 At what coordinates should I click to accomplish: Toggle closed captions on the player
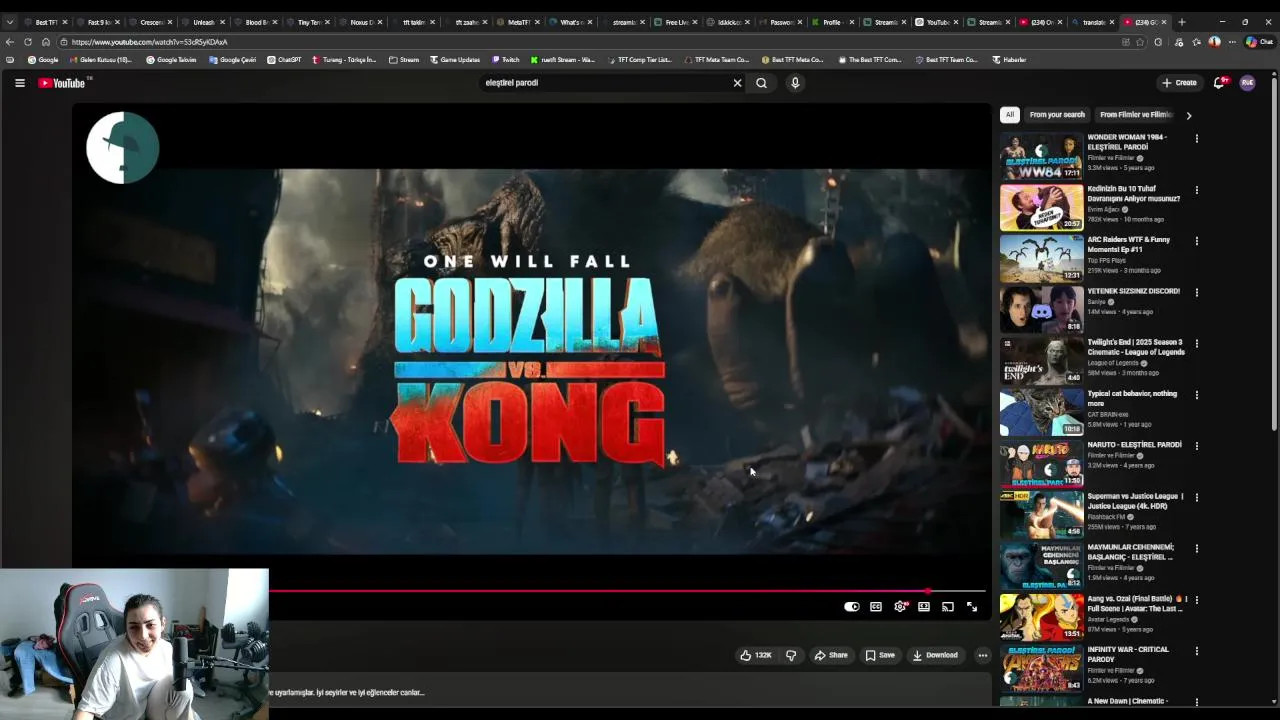coord(876,606)
